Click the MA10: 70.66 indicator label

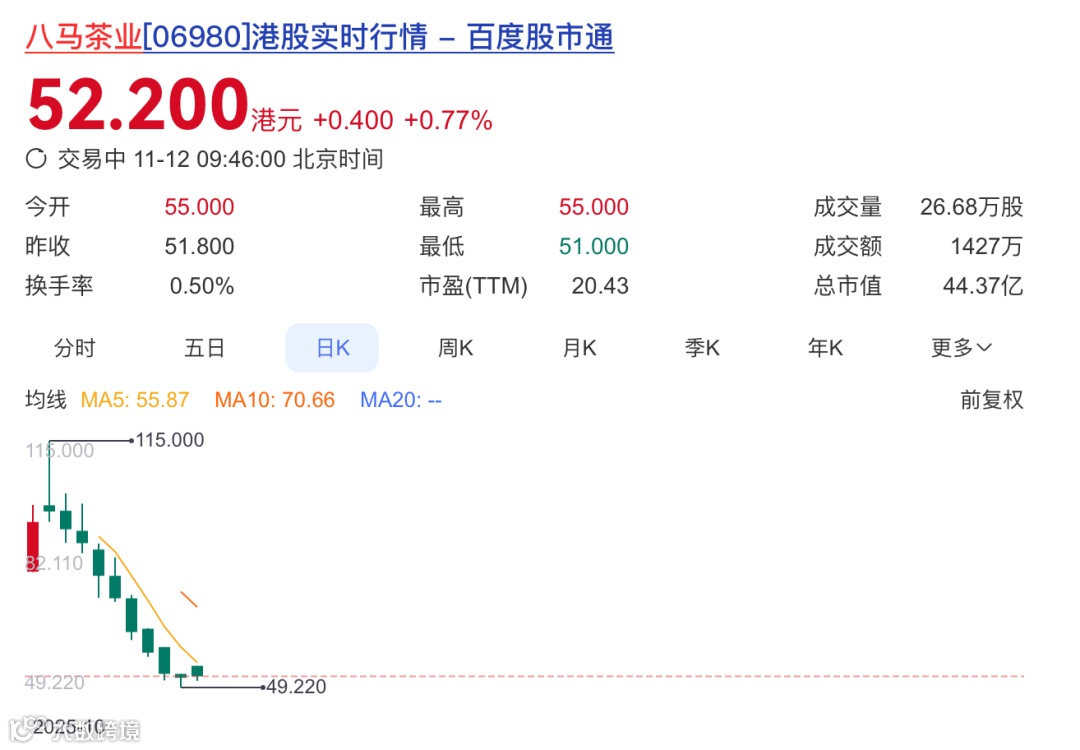click(275, 399)
